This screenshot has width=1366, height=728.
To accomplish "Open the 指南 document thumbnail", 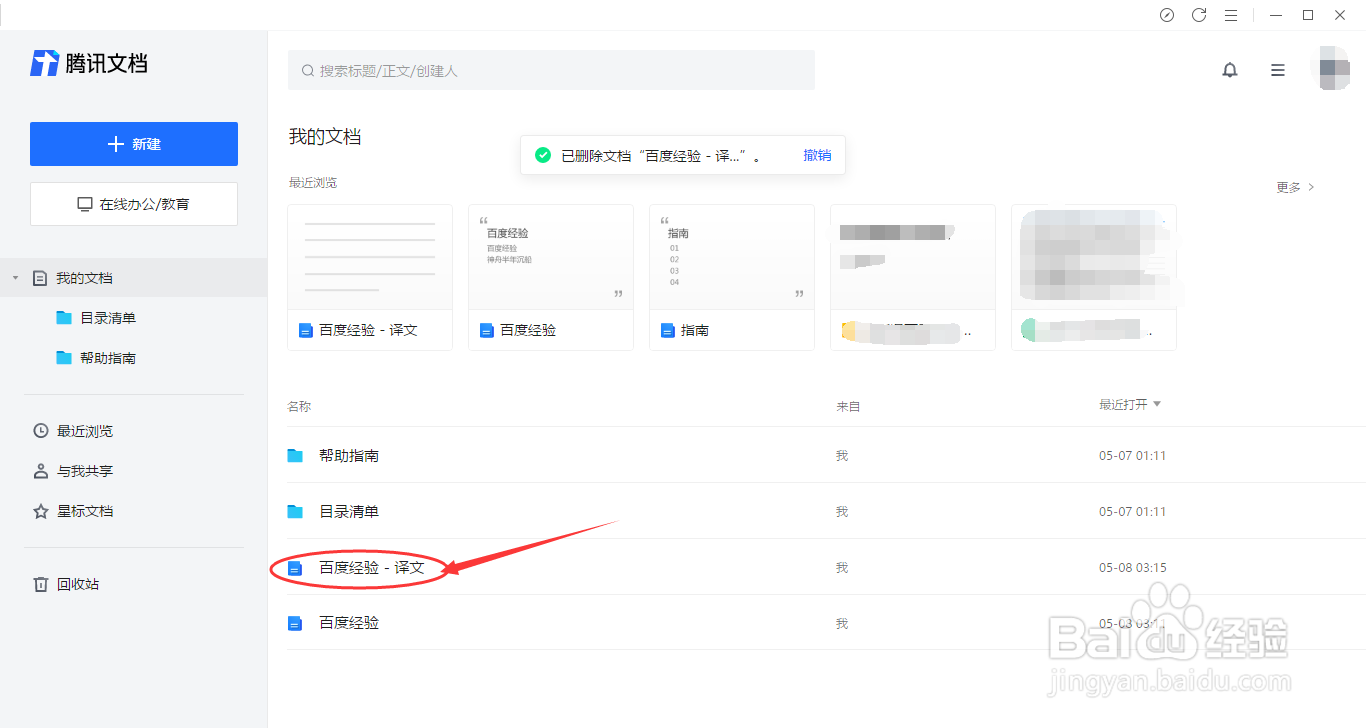I will coord(731,257).
